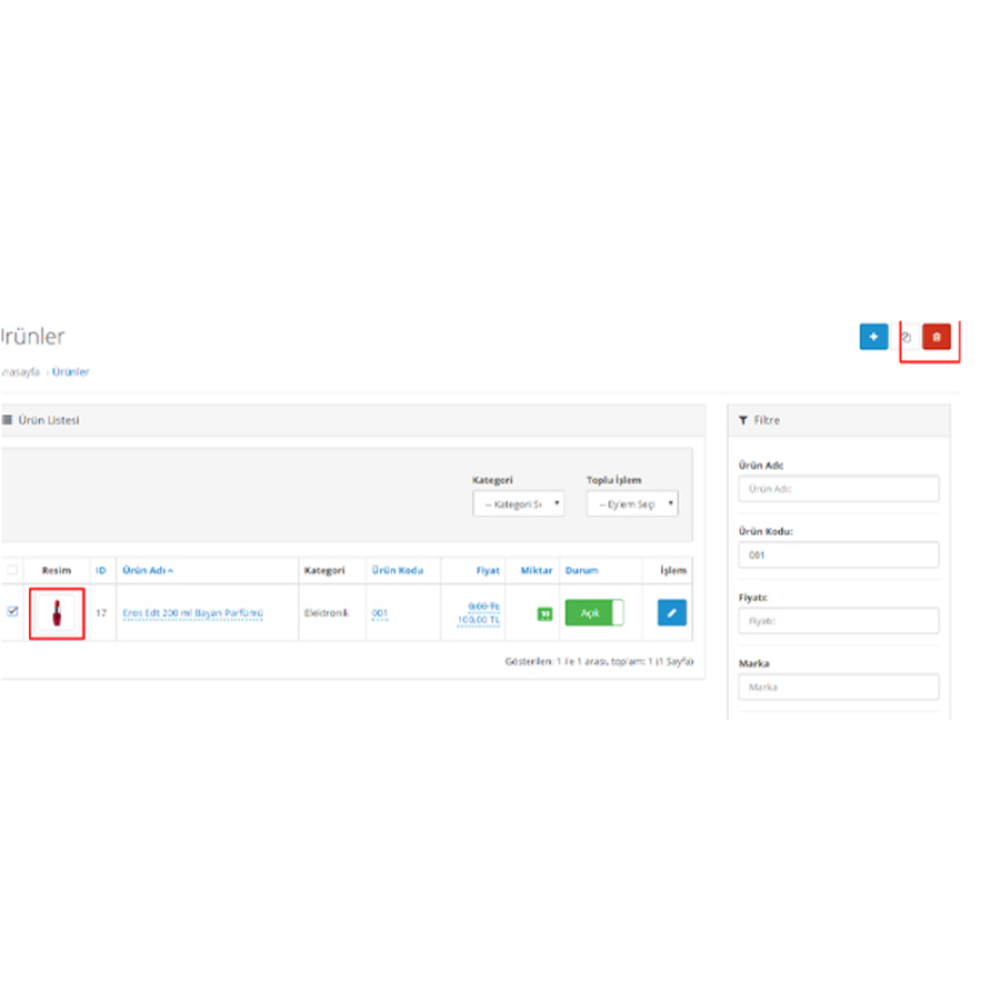Expand the Eylem Seç bulk action dropdown
The width and height of the screenshot is (1000, 1000).
pyautogui.click(x=632, y=504)
